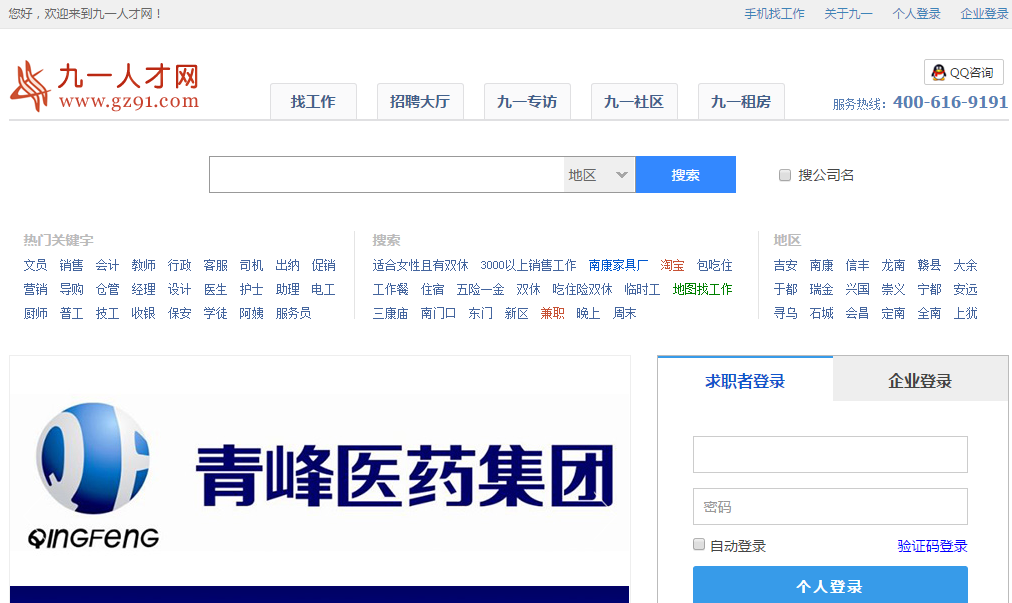Open the 关于九一 top link
The height and width of the screenshot is (603, 1012).
[x=848, y=14]
